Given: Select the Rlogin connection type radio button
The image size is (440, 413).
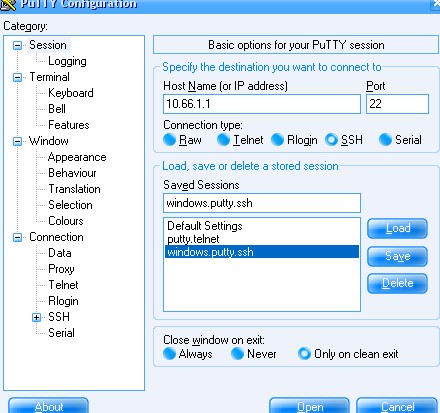Looking at the screenshot, I should coord(277,140).
